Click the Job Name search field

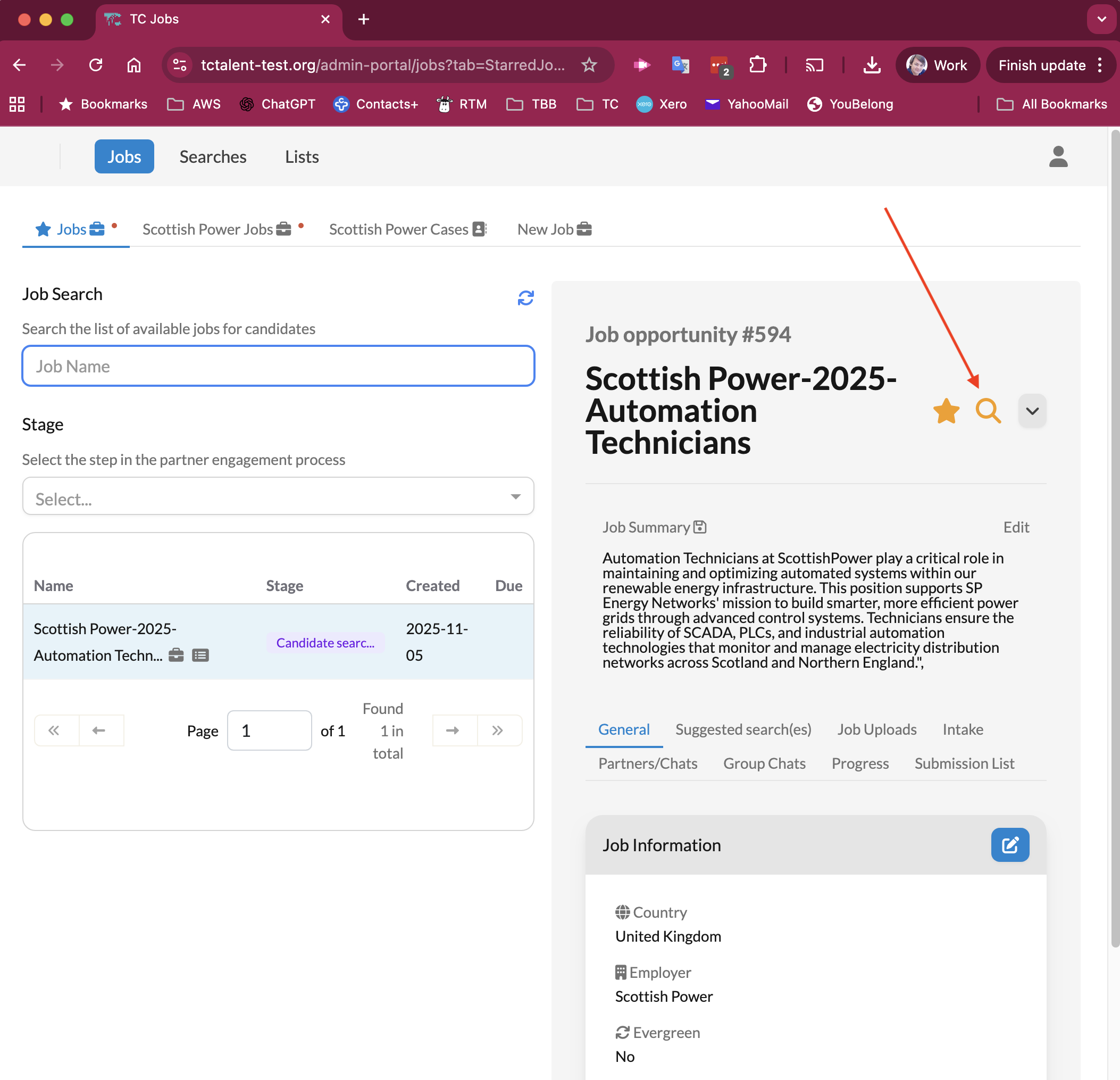(278, 366)
